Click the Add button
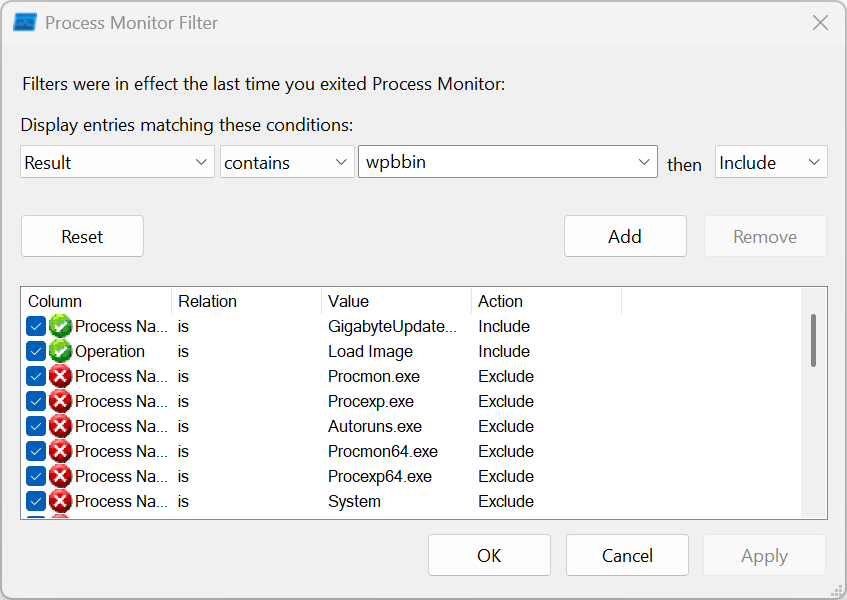Image resolution: width=847 pixels, height=600 pixels. coord(625,237)
